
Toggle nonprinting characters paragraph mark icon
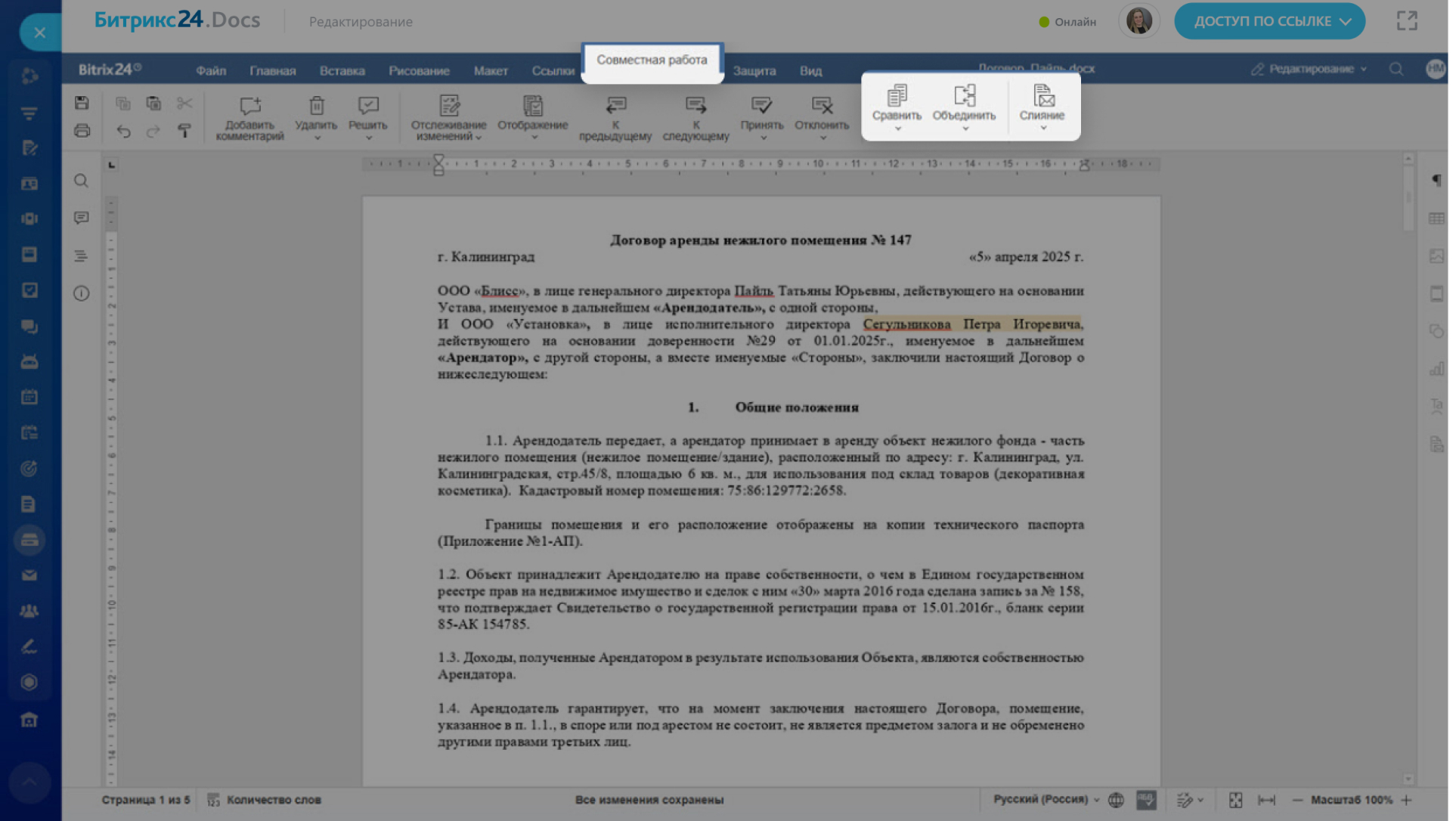[1436, 180]
